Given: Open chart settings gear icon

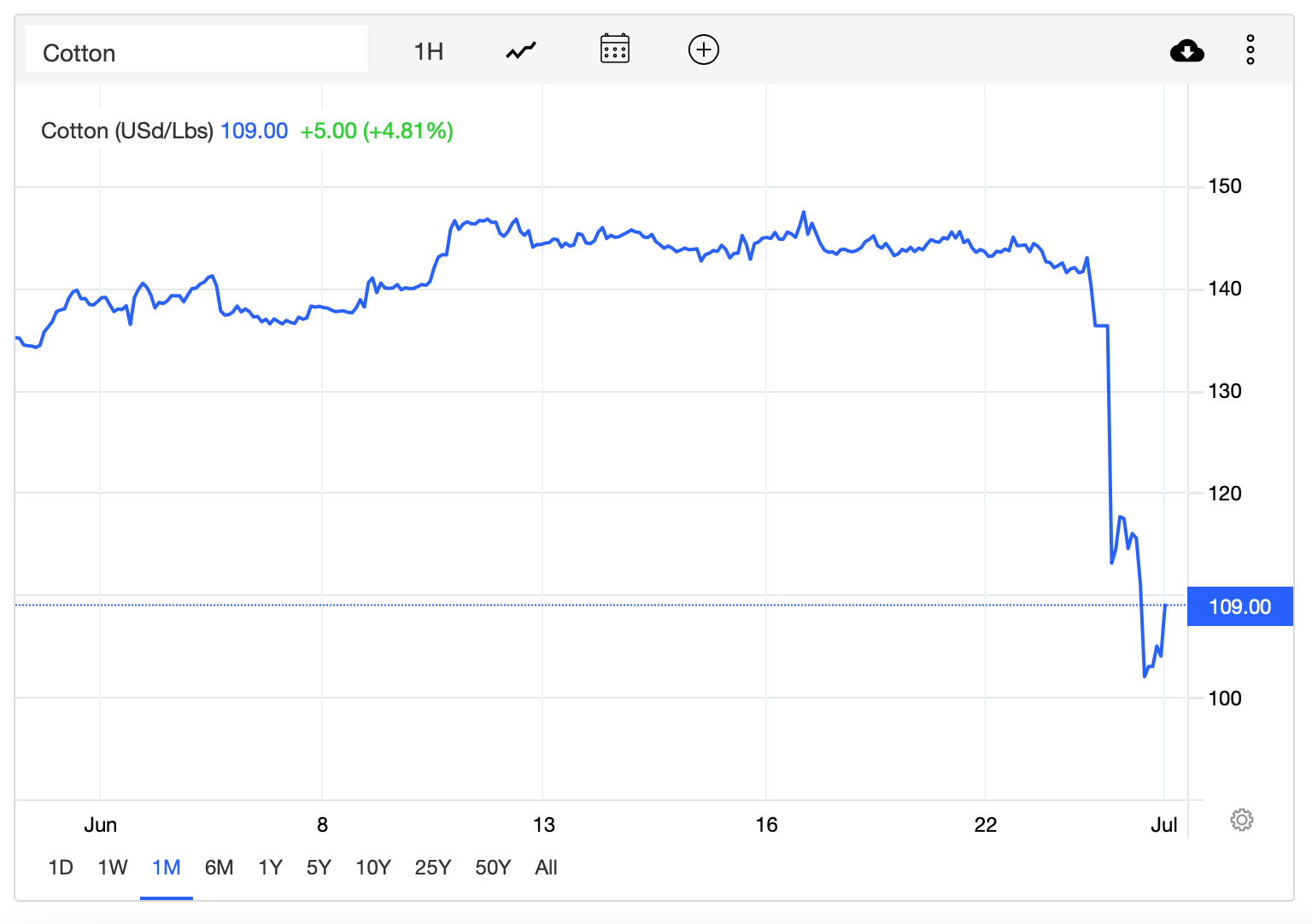Looking at the screenshot, I should tap(1242, 820).
